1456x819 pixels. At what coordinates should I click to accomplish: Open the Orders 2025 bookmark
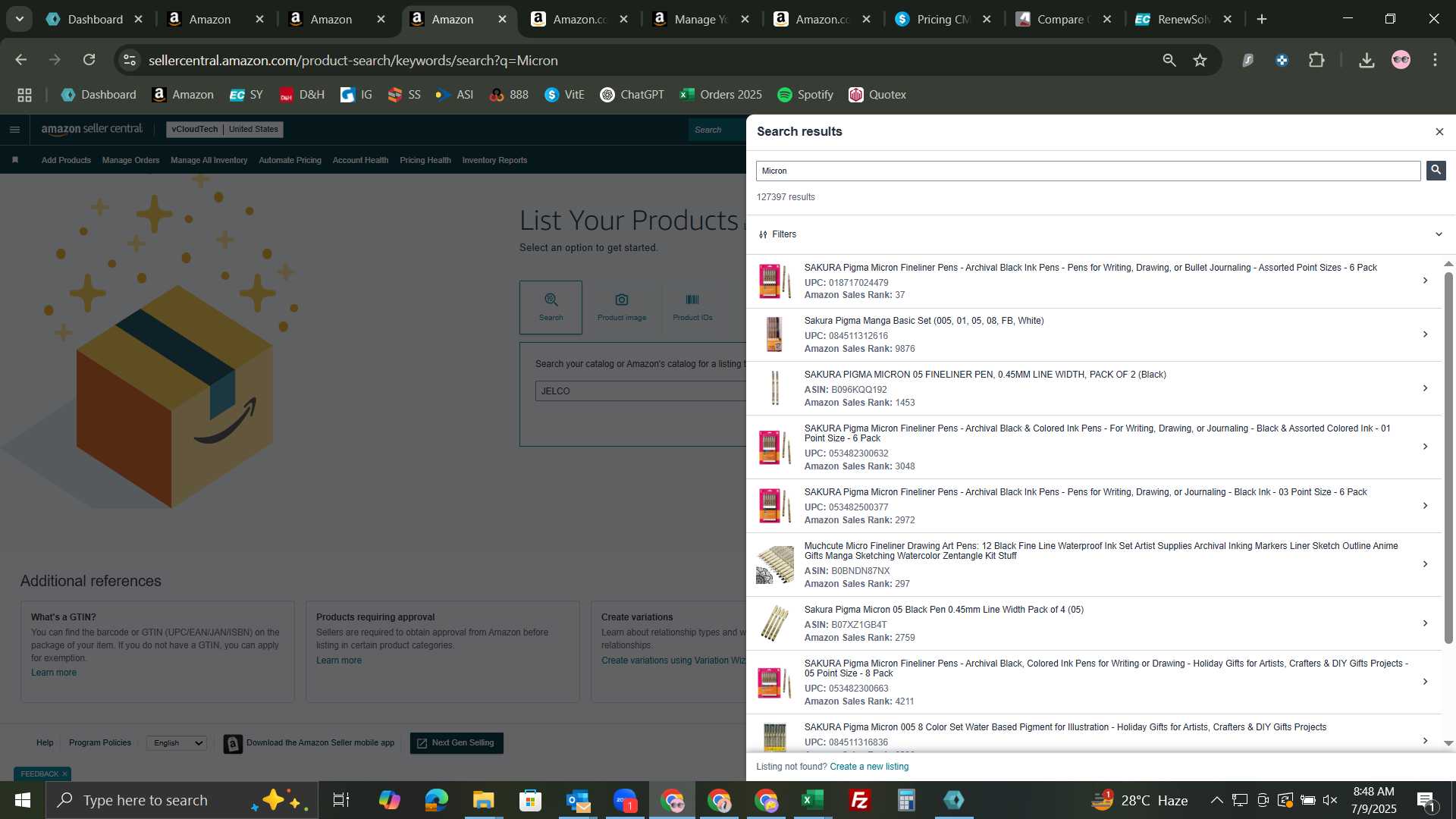(720, 95)
